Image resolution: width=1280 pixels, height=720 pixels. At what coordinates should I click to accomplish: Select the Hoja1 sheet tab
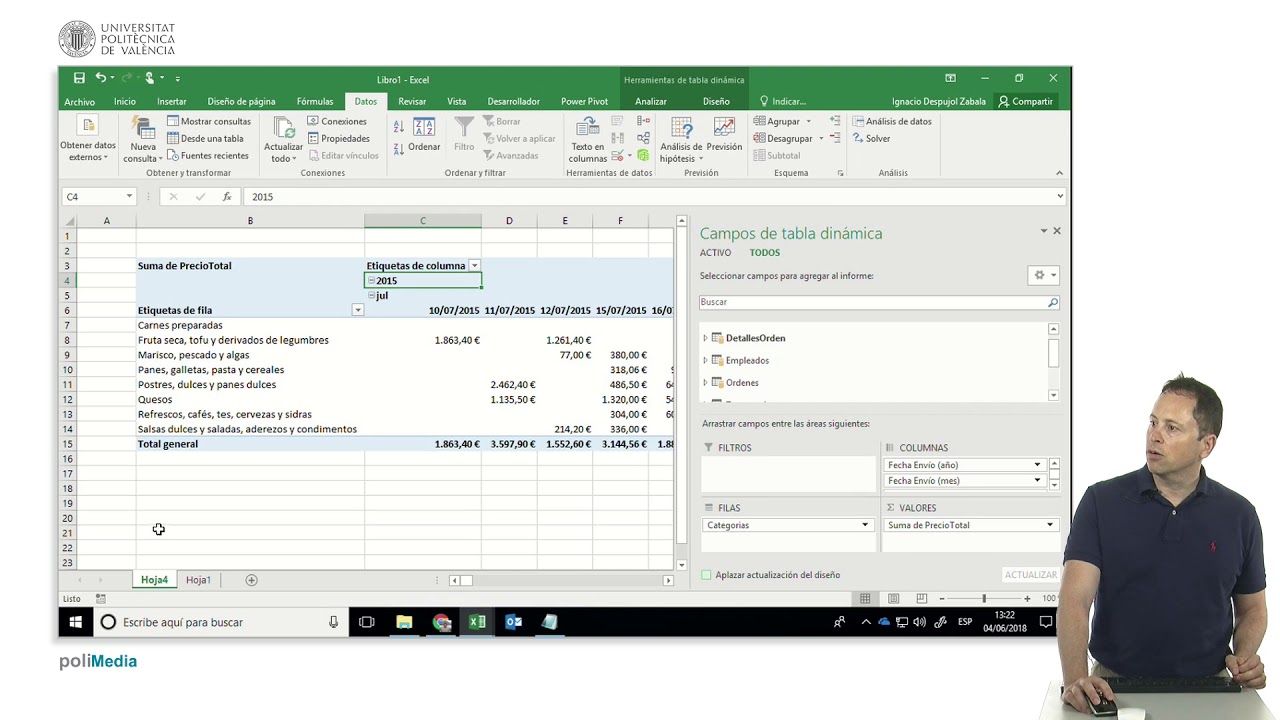click(x=198, y=580)
